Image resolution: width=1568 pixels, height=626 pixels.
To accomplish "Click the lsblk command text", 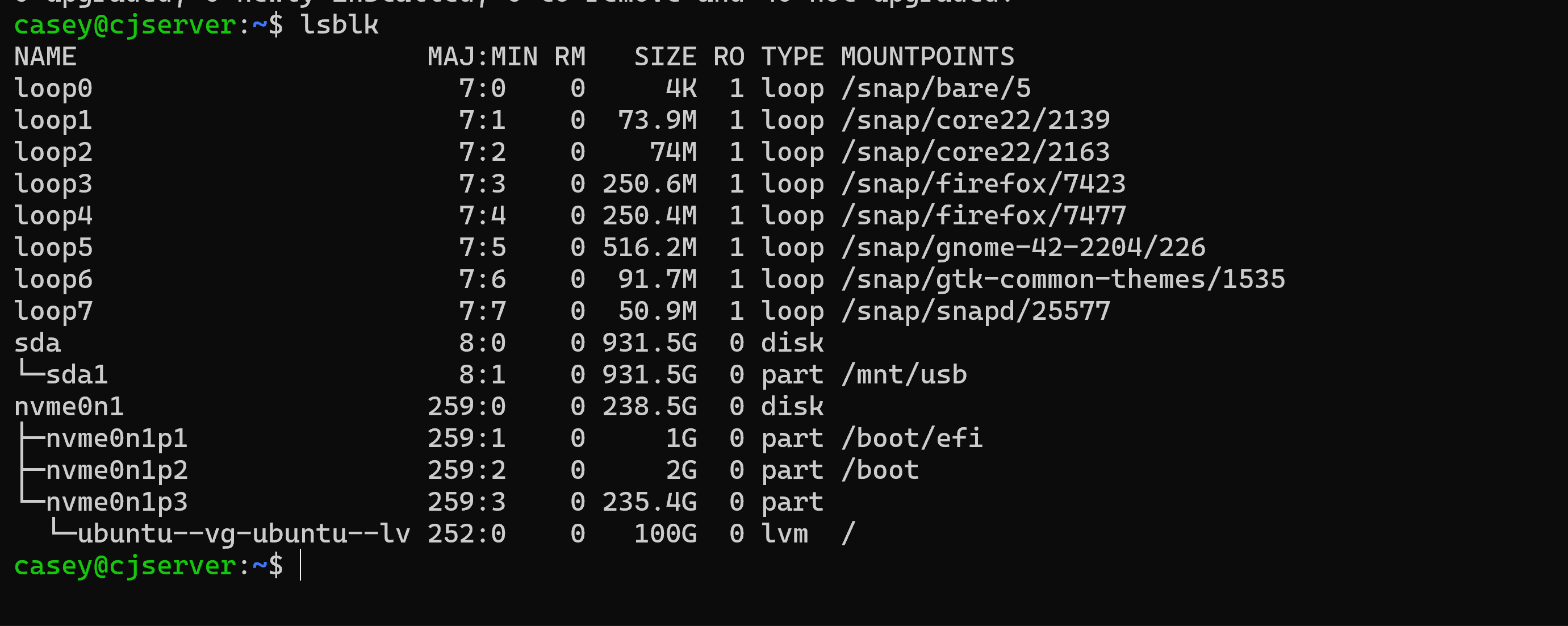I will (x=340, y=25).
